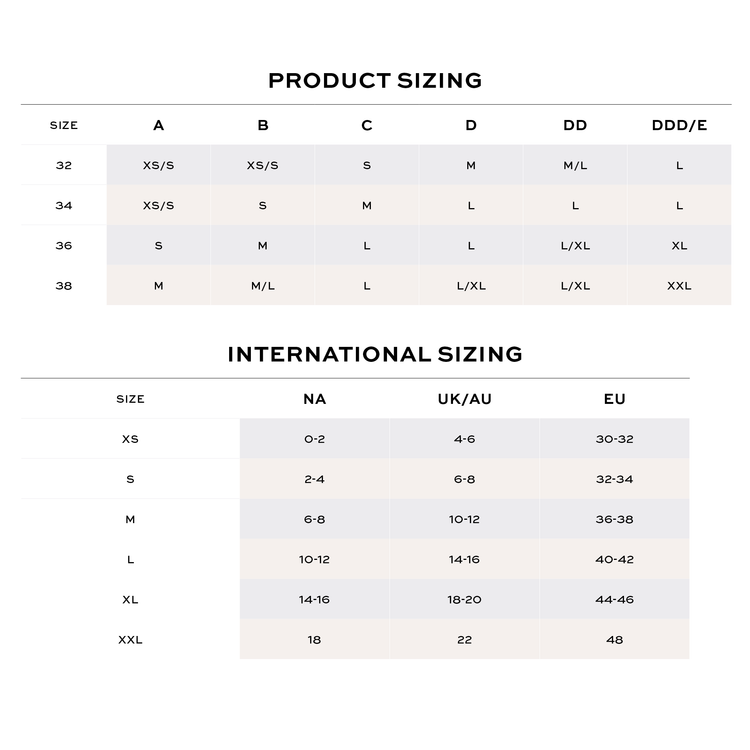The image size is (750, 750).
Task: Click the UK/AU column header
Action: point(464,399)
